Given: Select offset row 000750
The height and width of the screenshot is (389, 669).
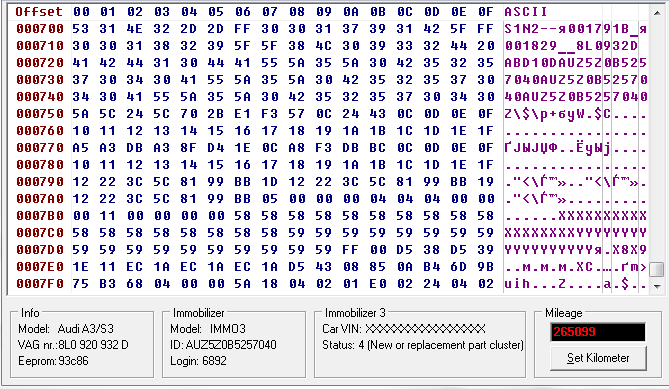Looking at the screenshot, I should click(x=40, y=114).
